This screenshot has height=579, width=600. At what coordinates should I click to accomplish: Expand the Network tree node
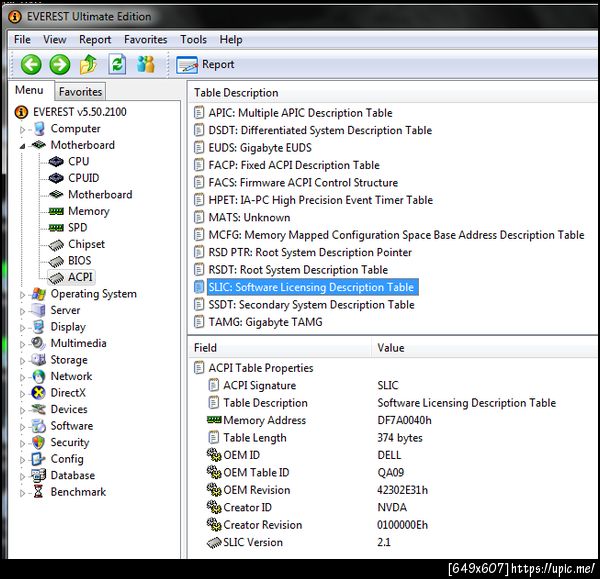pyautogui.click(x=22, y=377)
